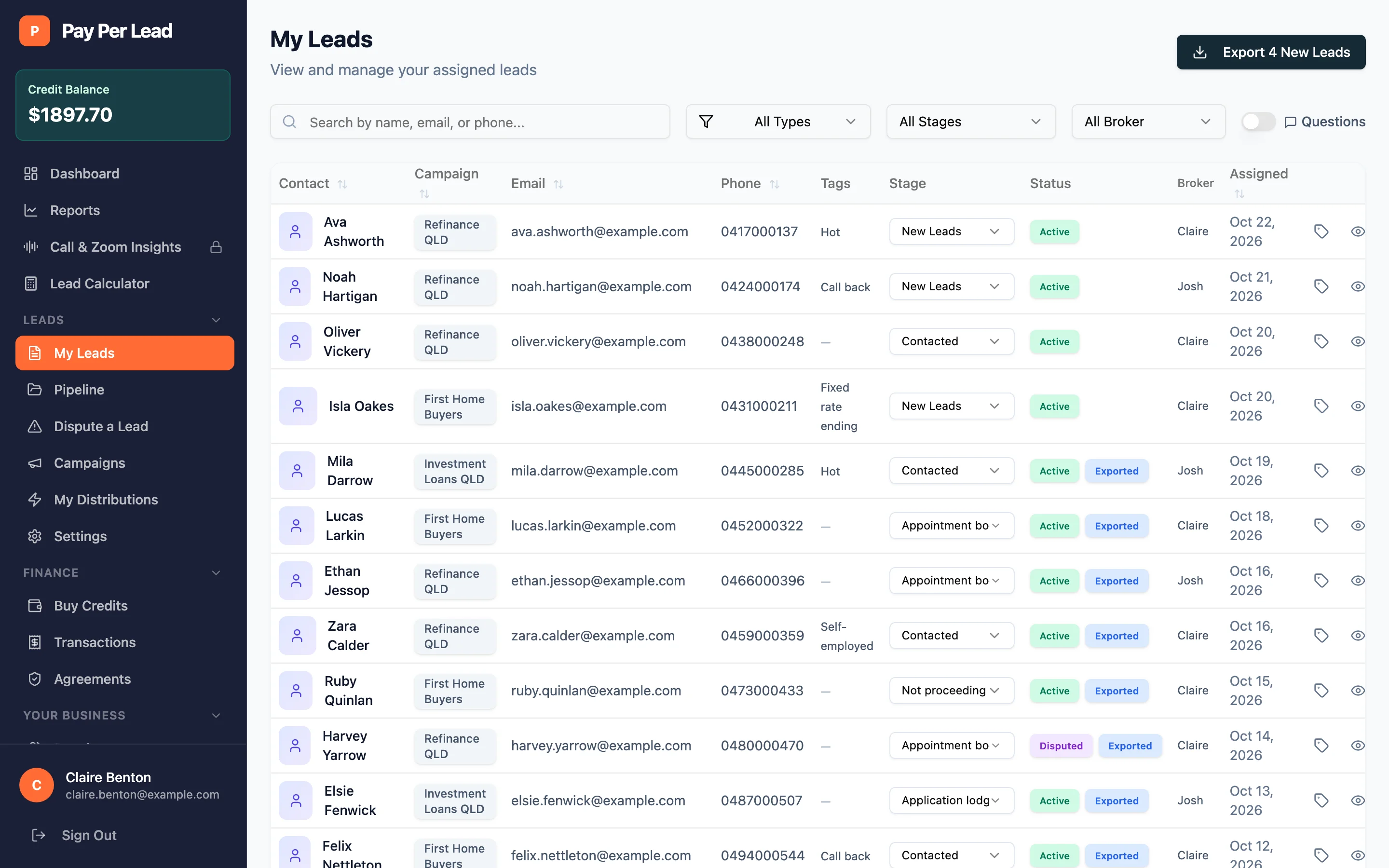The image size is (1389, 868).
Task: Collapse the LEADS sidebar section
Action: pos(216,320)
